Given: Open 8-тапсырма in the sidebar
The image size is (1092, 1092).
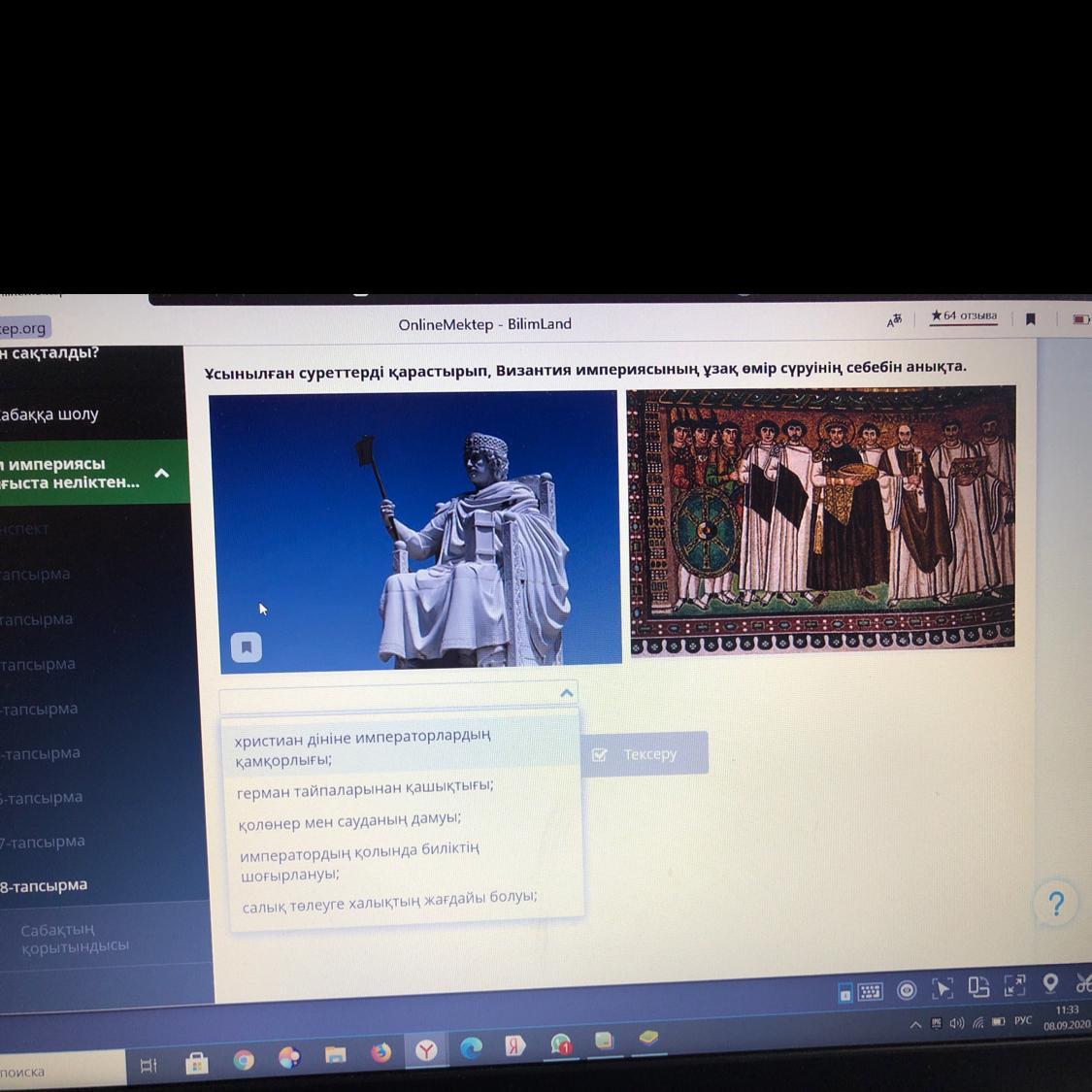Looking at the screenshot, I should click(x=44, y=886).
